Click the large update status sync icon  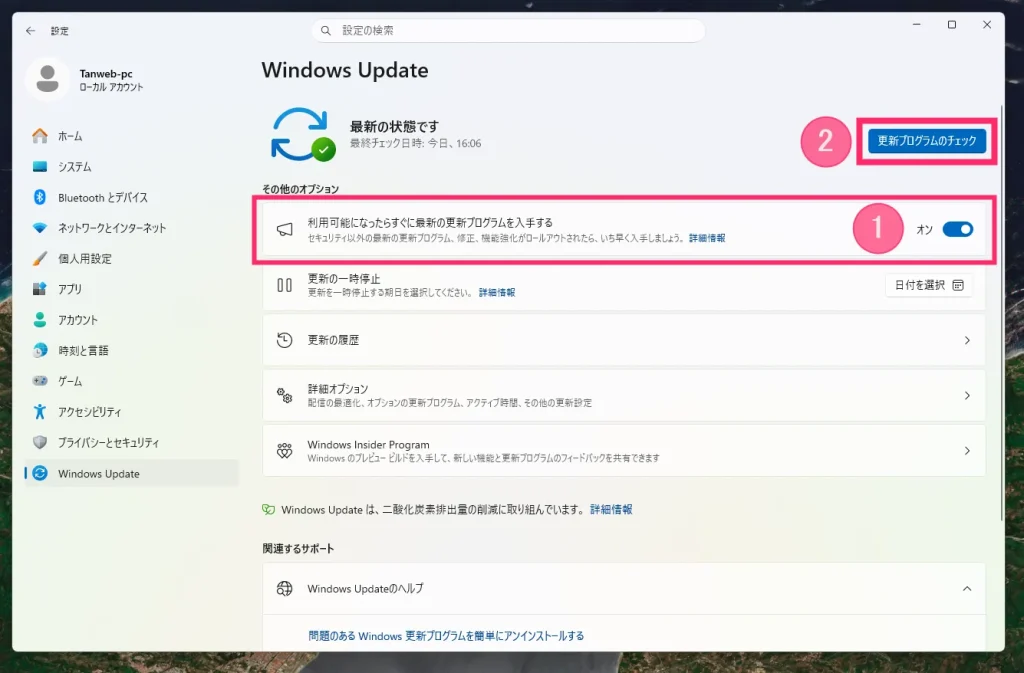pyautogui.click(x=302, y=134)
